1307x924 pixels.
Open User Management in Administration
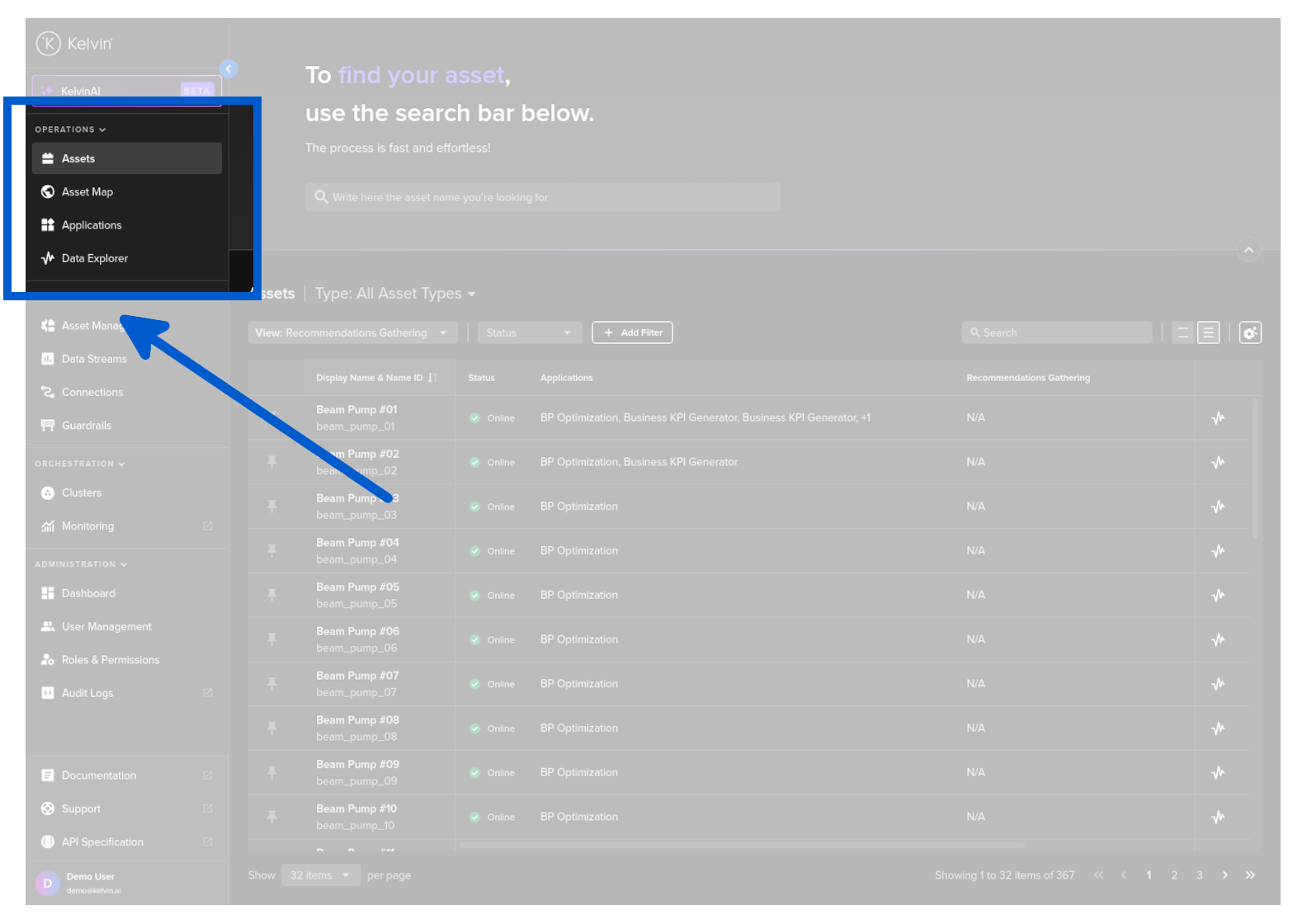(x=106, y=627)
